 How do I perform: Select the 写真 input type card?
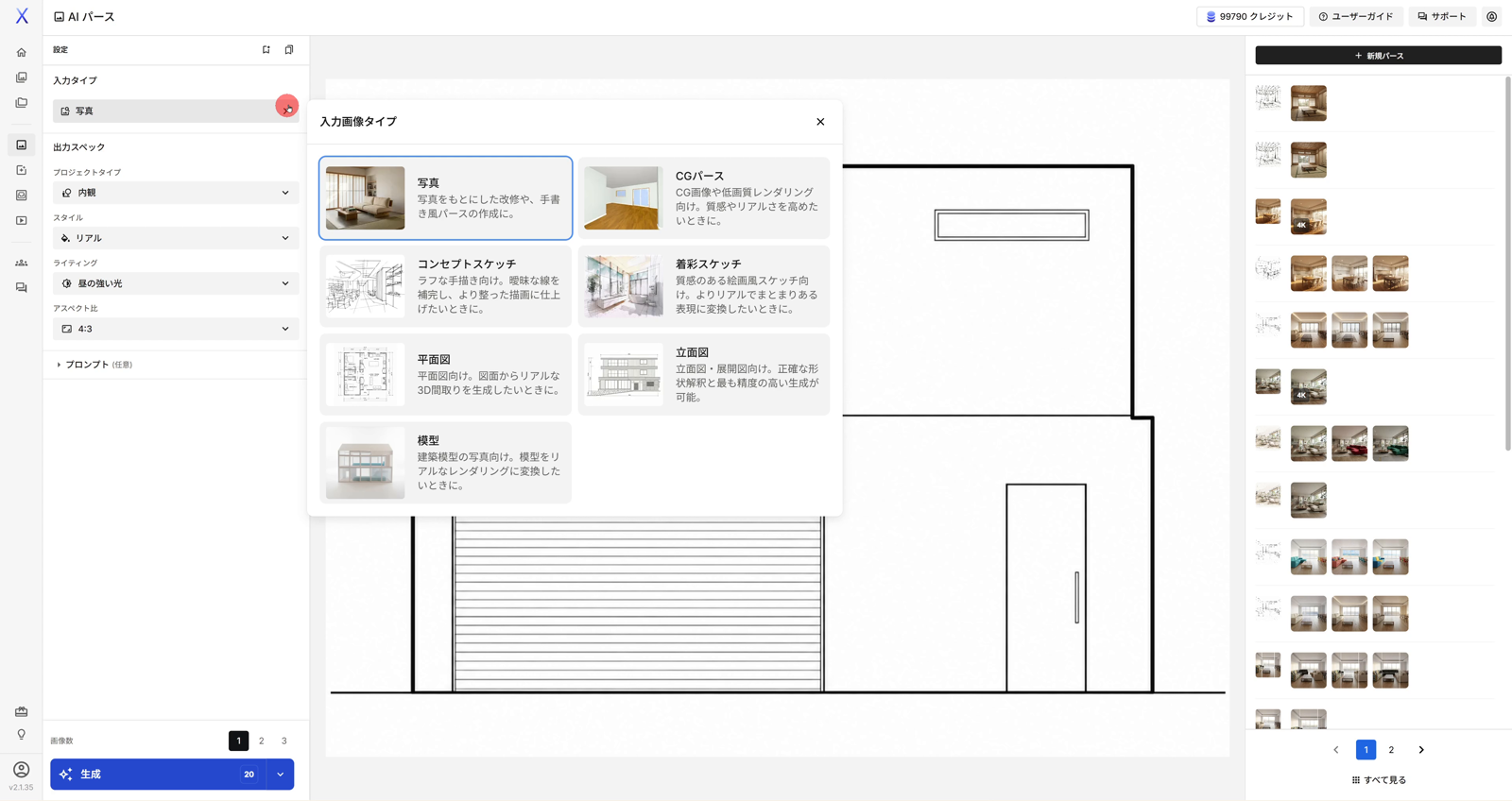pyautogui.click(x=445, y=198)
